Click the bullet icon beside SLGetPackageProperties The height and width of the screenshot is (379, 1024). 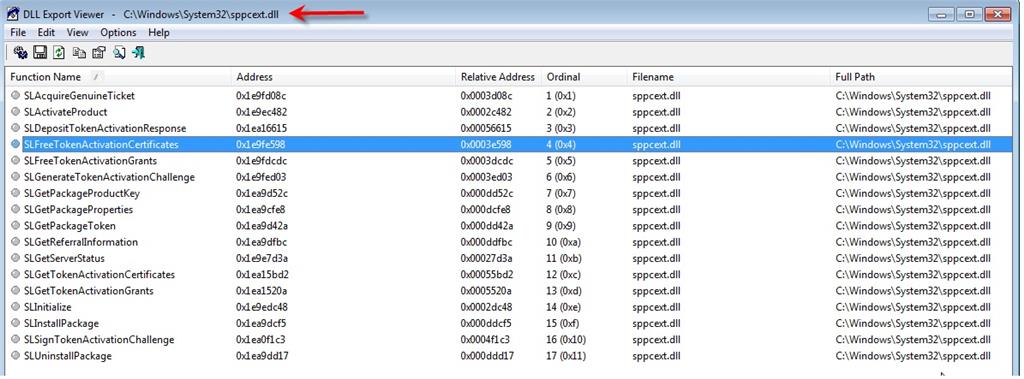click(x=16, y=210)
